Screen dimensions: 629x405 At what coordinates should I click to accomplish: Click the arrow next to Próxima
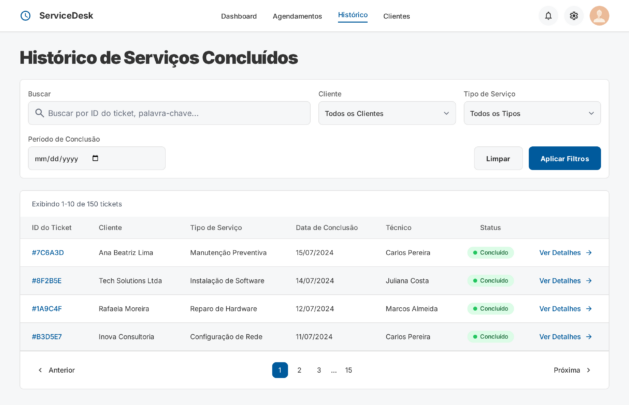click(x=588, y=370)
